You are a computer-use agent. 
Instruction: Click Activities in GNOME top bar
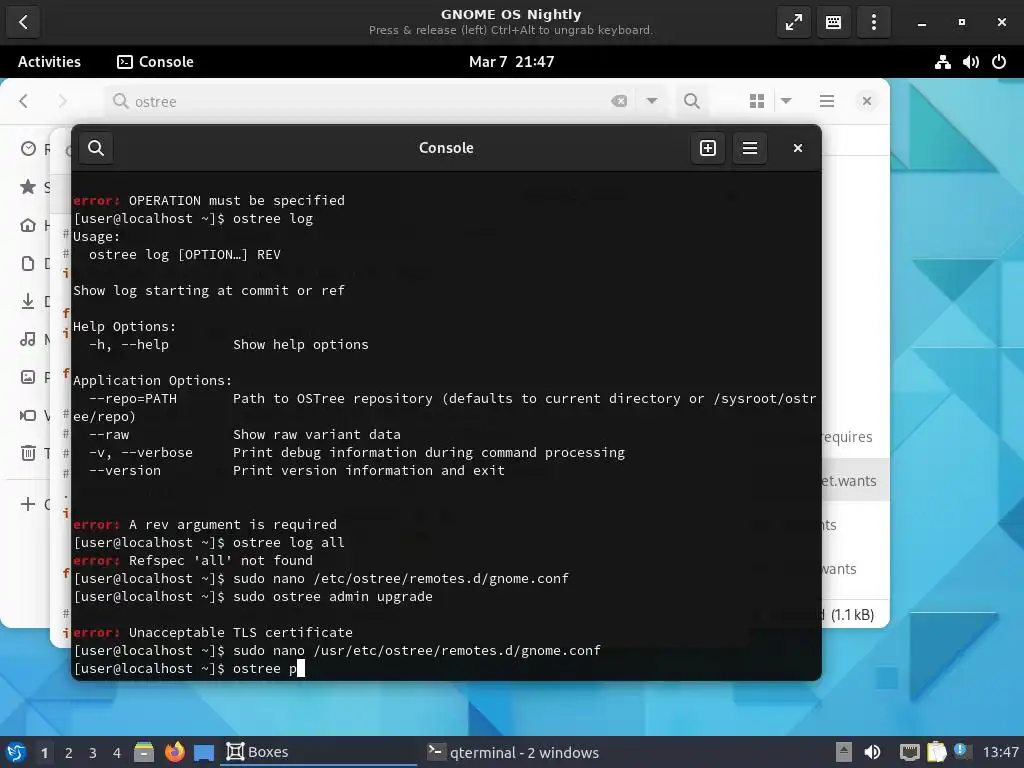[x=49, y=62]
